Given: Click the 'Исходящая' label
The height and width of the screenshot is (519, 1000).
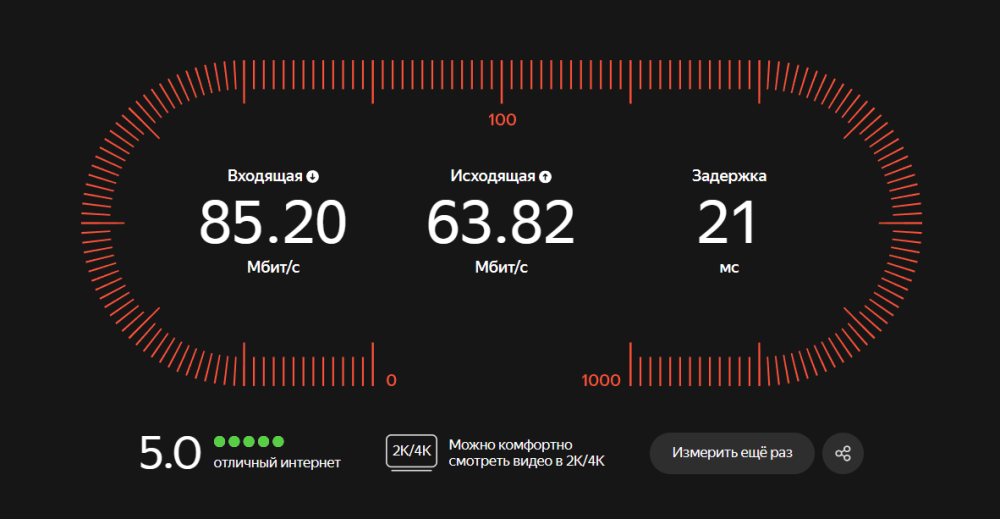Looking at the screenshot, I should coord(492,176).
